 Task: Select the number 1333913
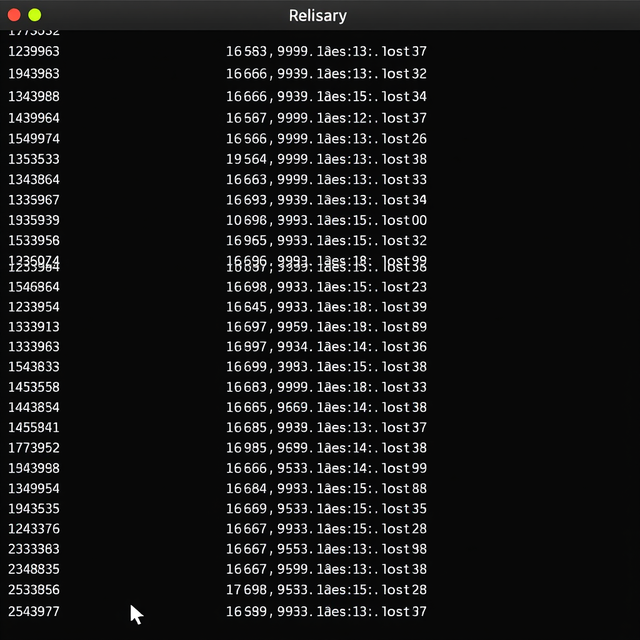(34, 327)
